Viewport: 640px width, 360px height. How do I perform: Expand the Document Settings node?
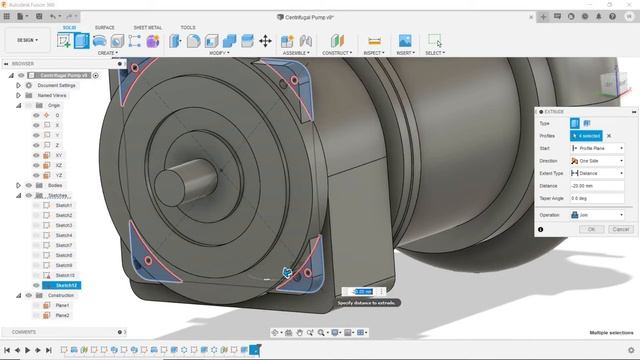point(18,85)
